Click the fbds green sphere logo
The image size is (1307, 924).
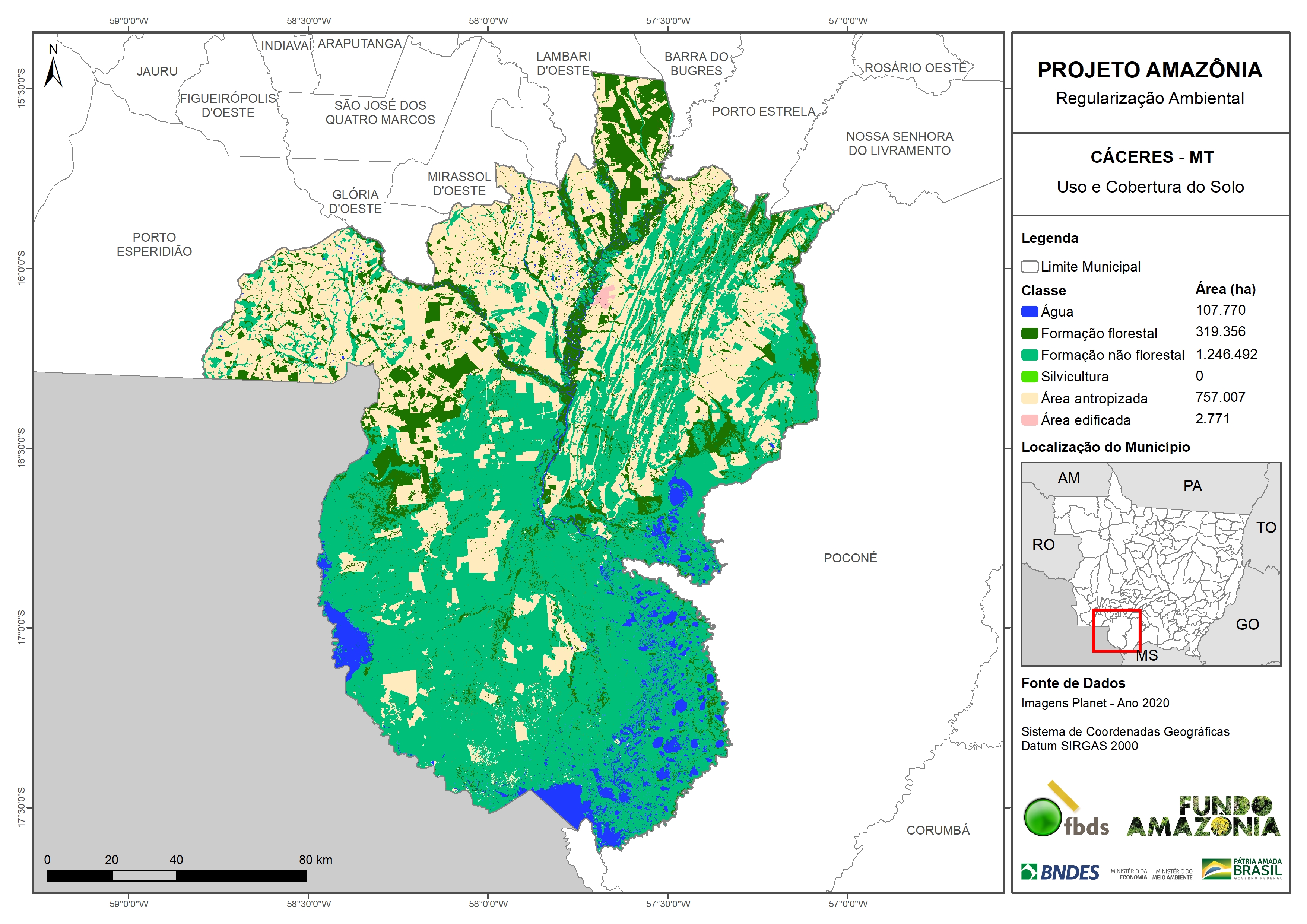click(1042, 817)
